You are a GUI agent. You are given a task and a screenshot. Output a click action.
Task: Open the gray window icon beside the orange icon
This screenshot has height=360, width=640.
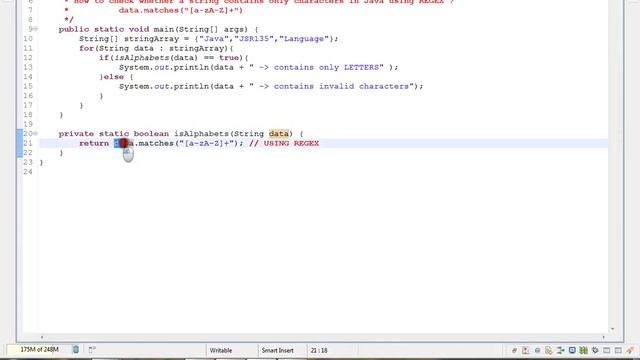618,350
